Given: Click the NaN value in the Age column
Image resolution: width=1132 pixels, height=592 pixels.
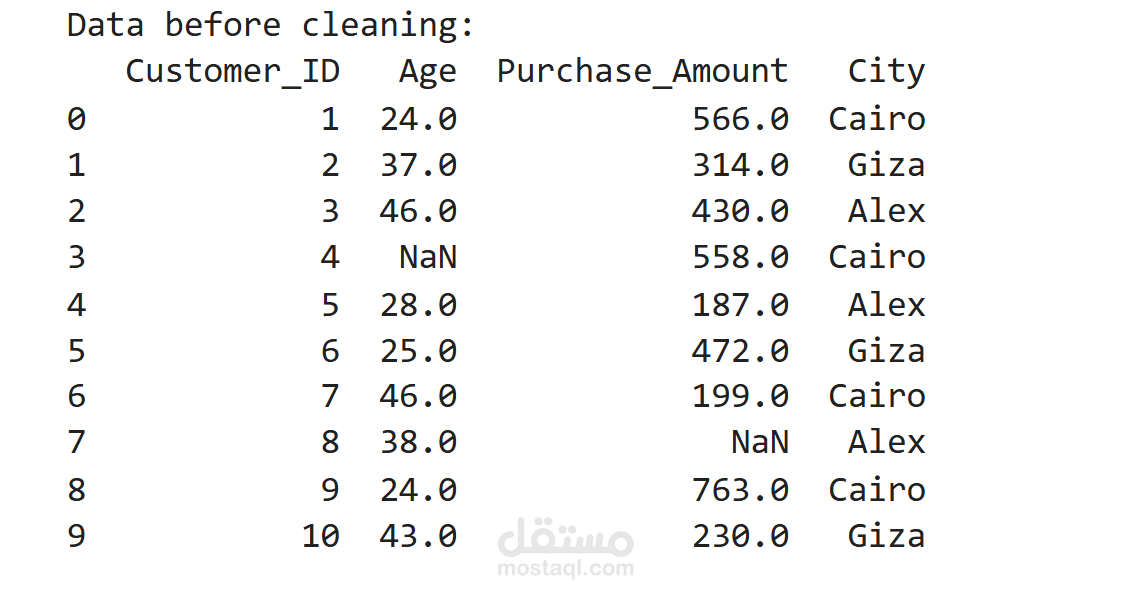Looking at the screenshot, I should pyautogui.click(x=427, y=257).
